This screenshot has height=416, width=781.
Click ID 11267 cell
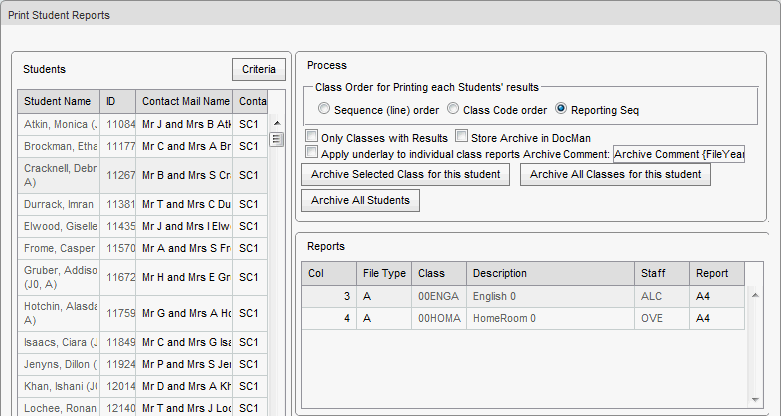click(118, 175)
